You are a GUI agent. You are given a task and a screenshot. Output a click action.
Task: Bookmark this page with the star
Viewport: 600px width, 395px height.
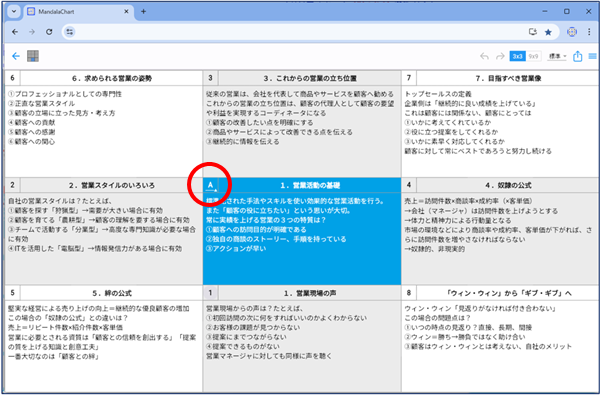point(548,32)
